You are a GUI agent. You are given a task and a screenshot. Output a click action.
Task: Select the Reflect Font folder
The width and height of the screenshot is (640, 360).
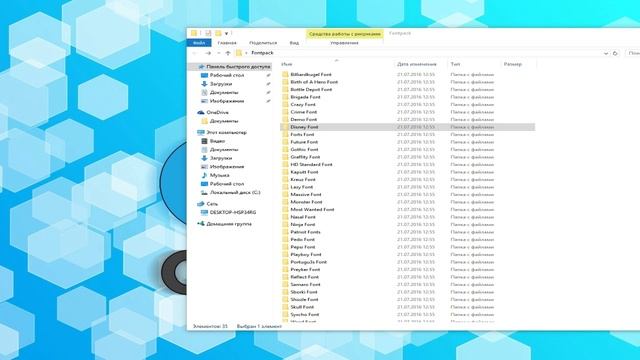pyautogui.click(x=304, y=277)
